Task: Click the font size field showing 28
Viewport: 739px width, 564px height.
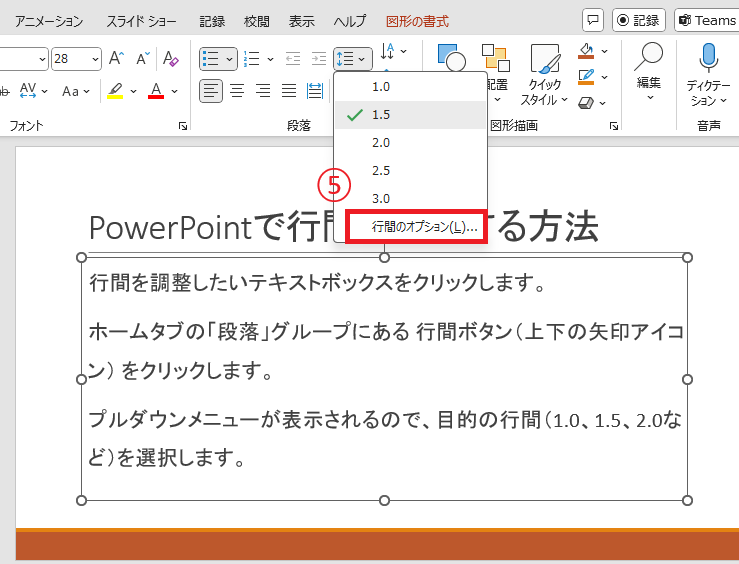Action: pyautogui.click(x=71, y=59)
